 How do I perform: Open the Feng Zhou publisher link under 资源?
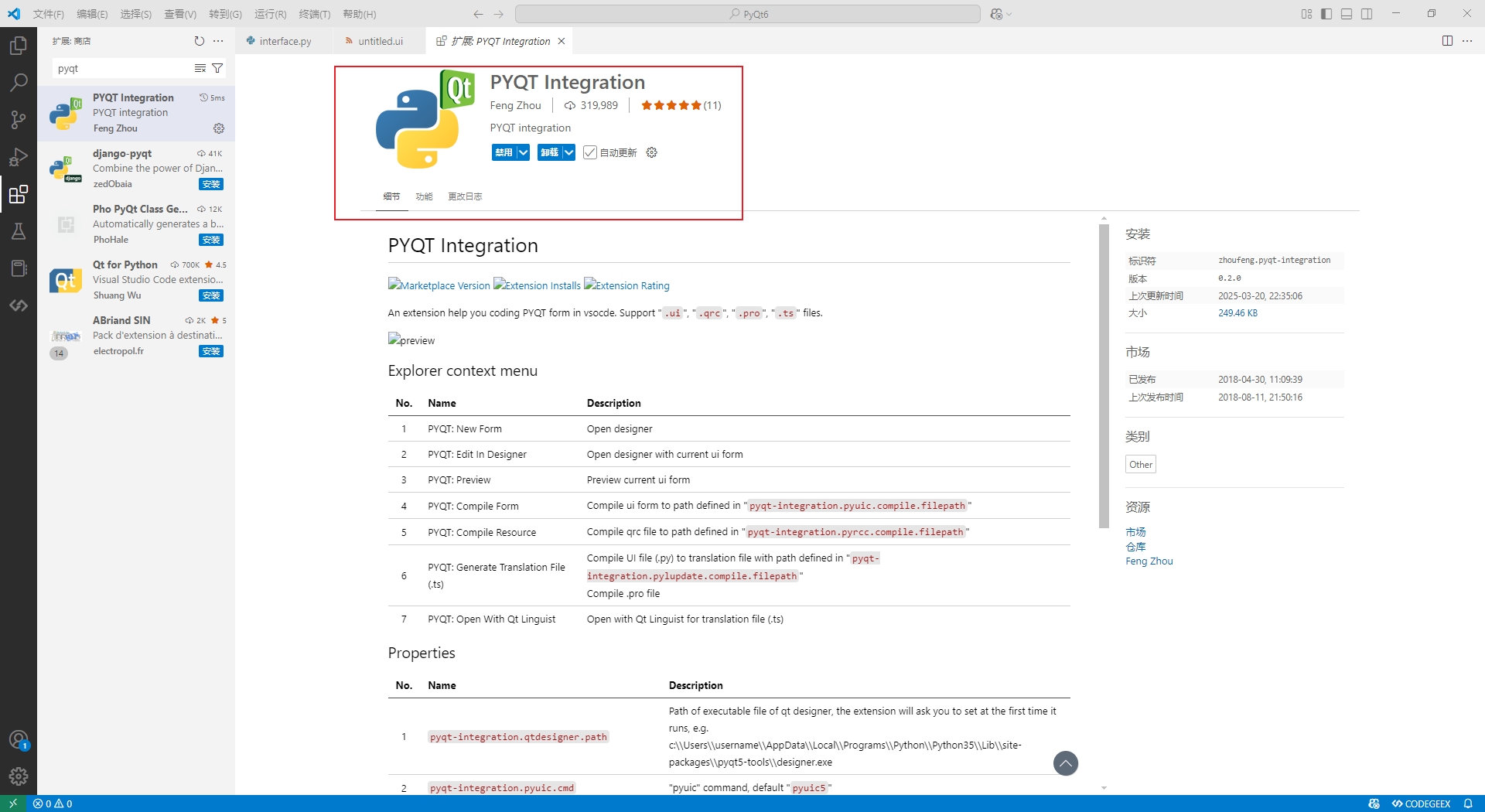coord(1149,561)
